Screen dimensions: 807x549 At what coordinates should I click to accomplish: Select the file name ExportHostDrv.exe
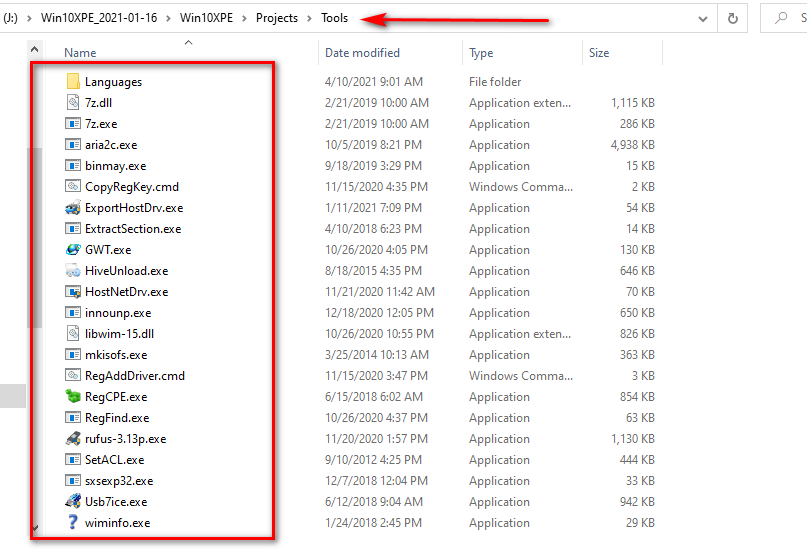[x=134, y=207]
